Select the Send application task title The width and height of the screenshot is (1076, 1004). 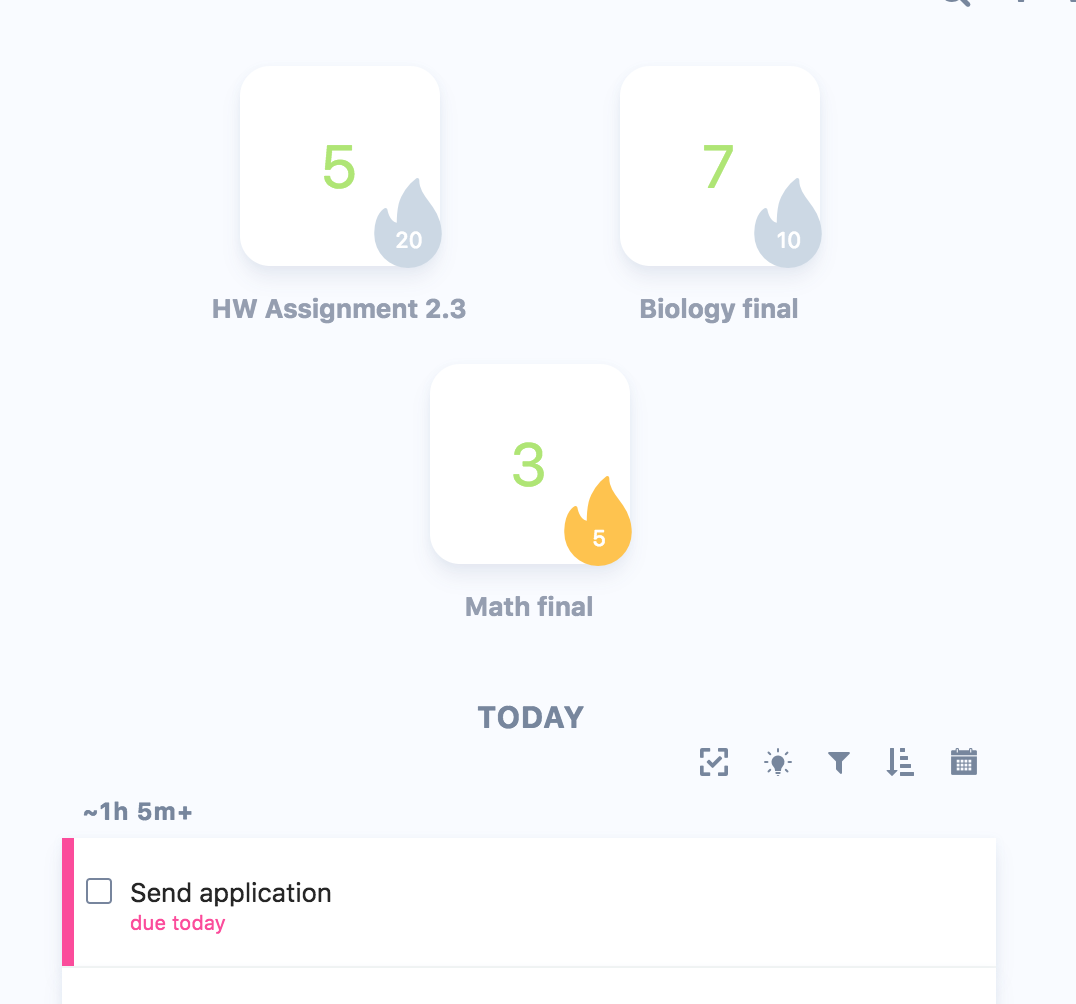point(231,893)
